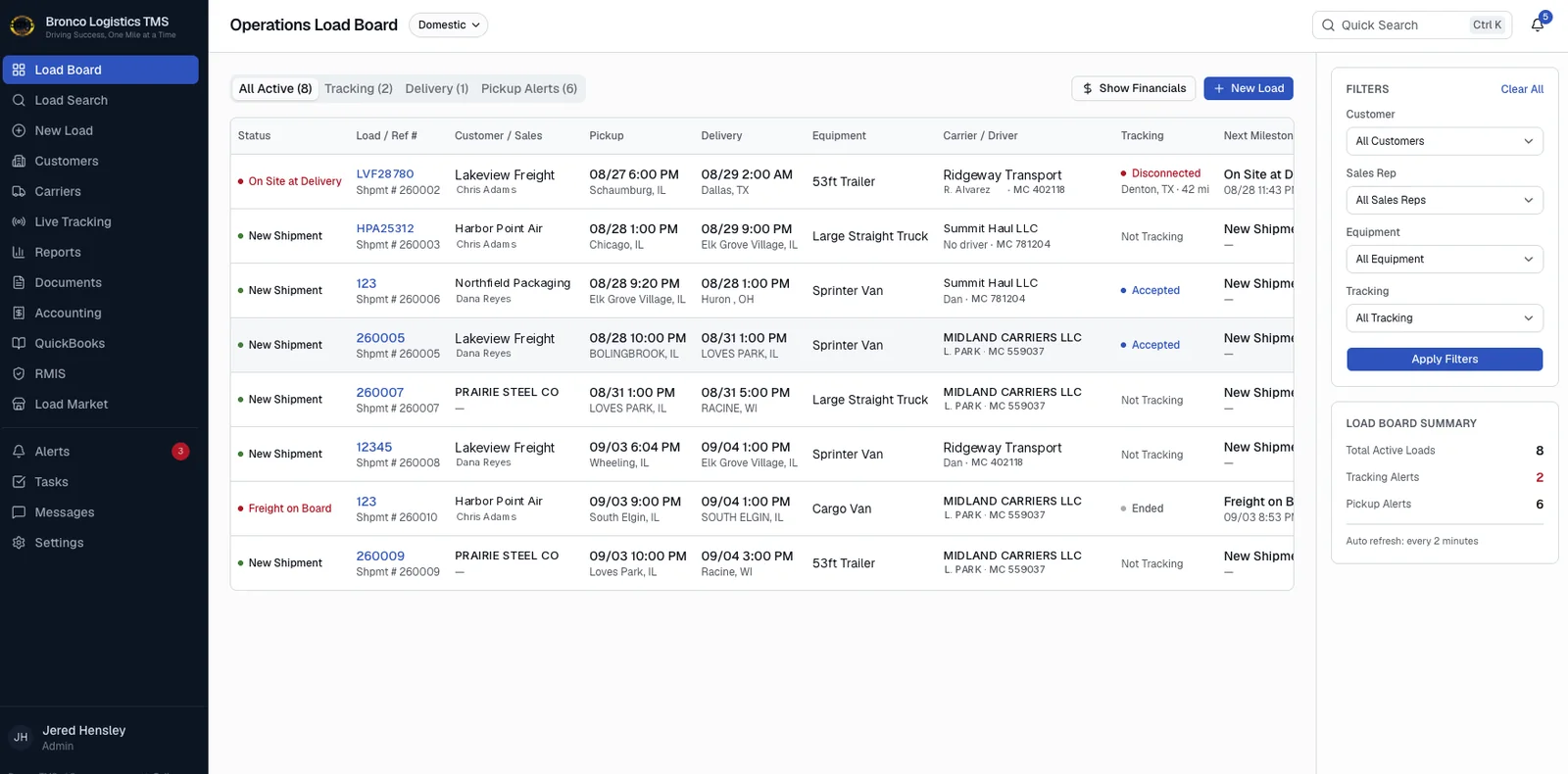The image size is (1568, 774).
Task: Click the On Site at Delivery status
Action: click(x=290, y=181)
